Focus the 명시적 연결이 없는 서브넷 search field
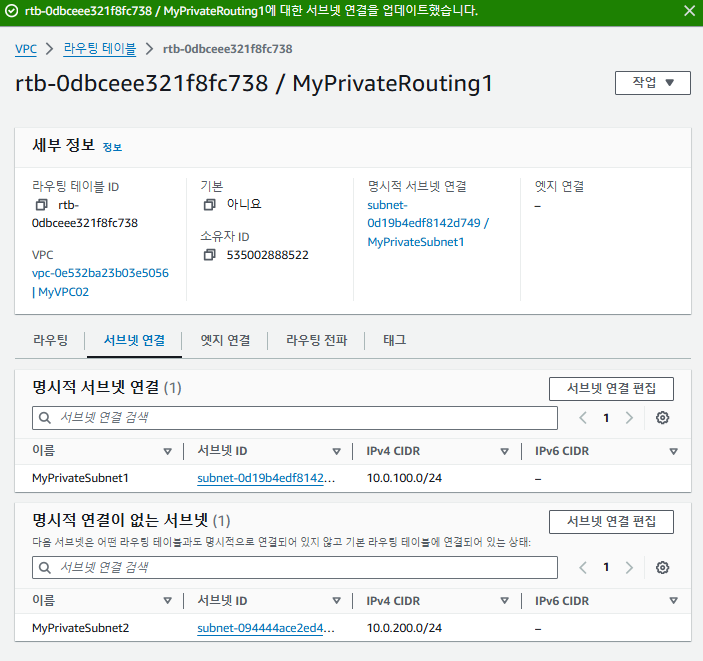703x661 pixels. tap(295, 568)
